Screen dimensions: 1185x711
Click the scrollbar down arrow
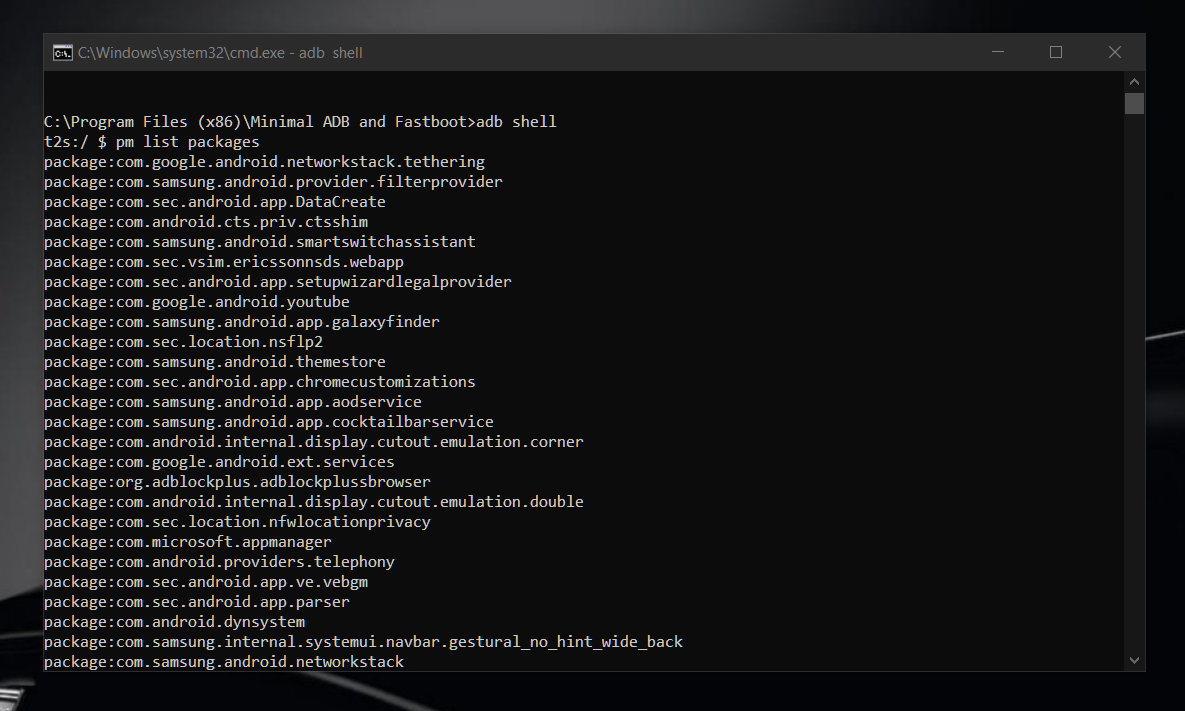tap(1134, 660)
